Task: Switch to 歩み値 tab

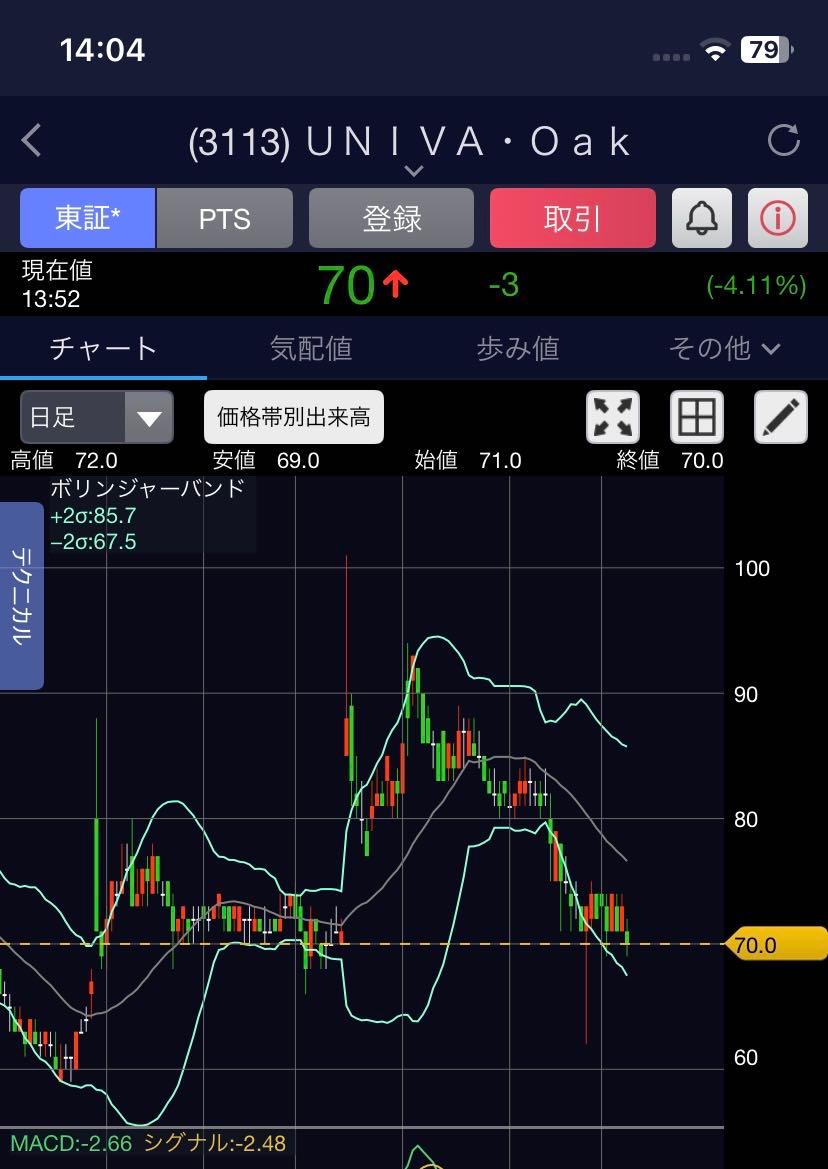Action: 518,348
